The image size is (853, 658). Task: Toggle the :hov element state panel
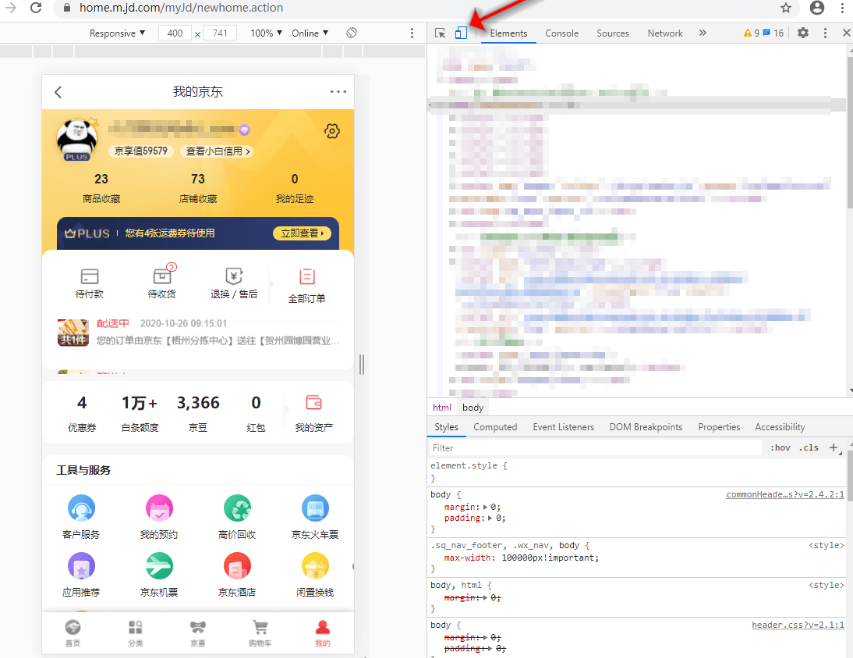780,448
